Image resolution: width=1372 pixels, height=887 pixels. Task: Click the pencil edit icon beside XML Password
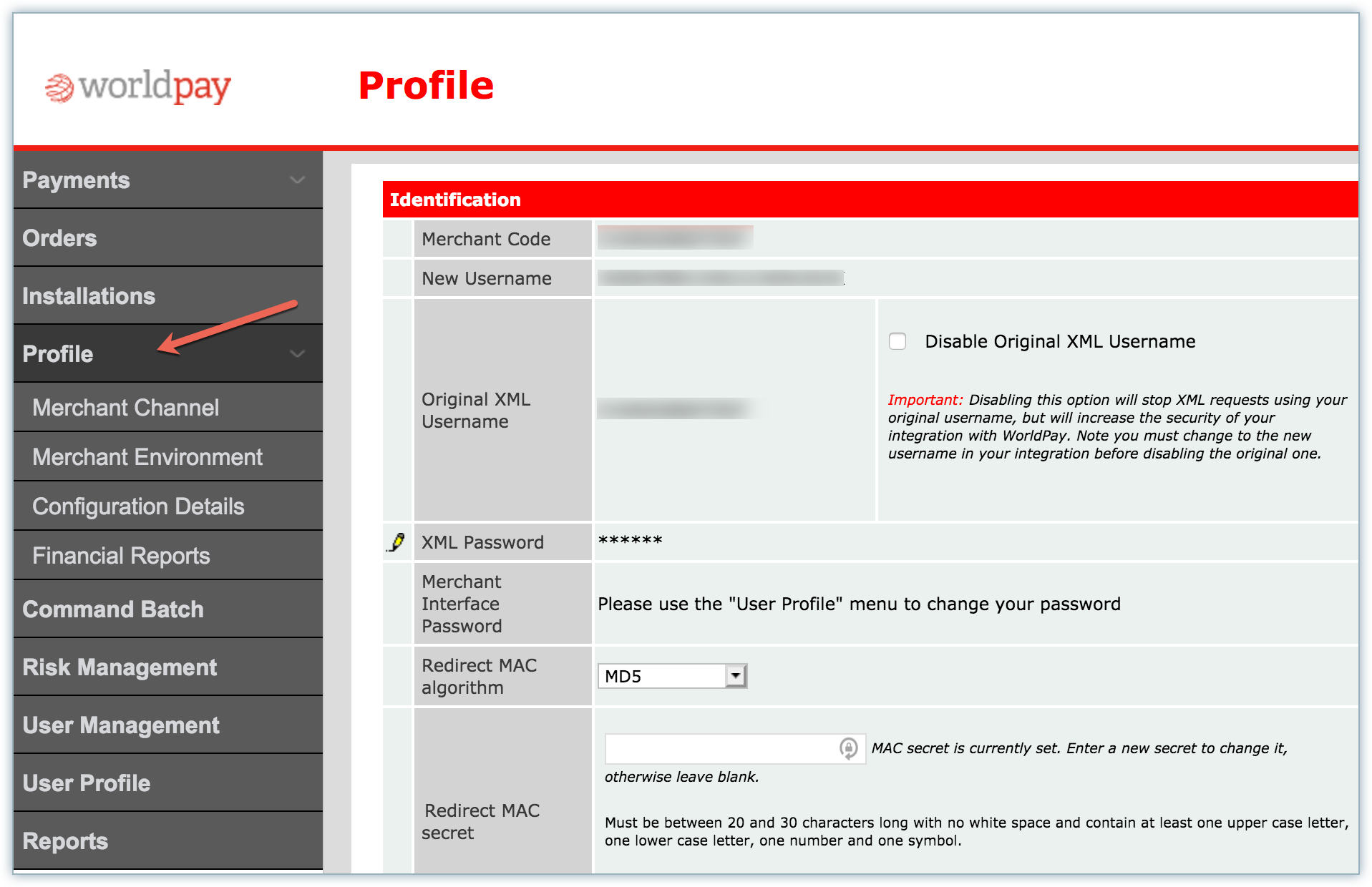[x=396, y=542]
